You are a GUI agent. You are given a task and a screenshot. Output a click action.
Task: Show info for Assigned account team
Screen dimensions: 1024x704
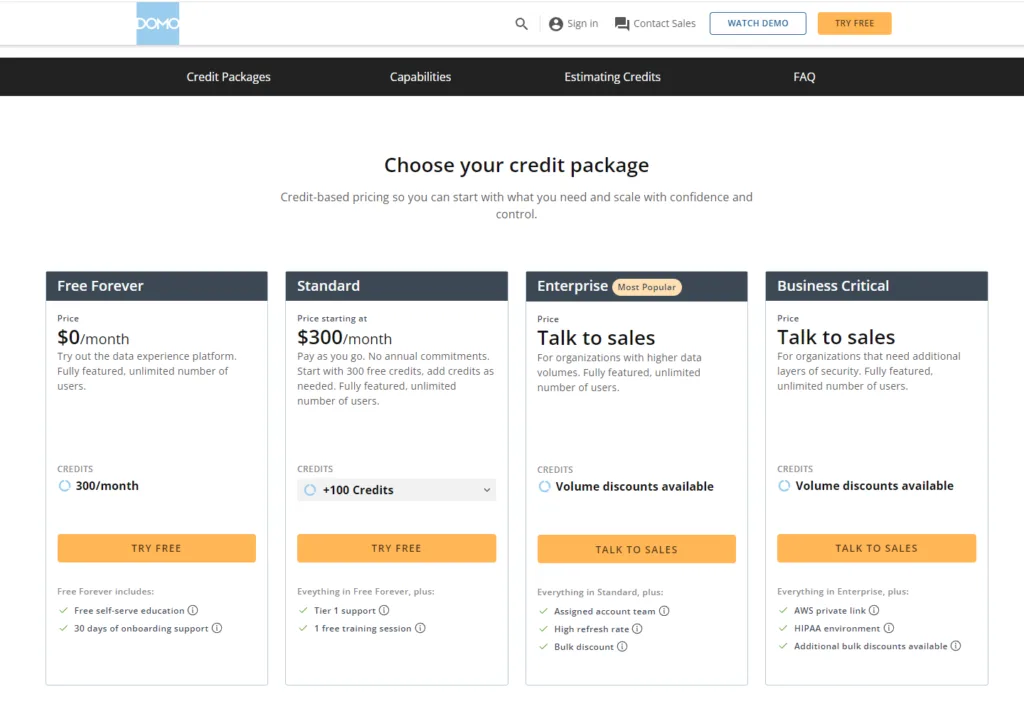pyautogui.click(x=664, y=611)
